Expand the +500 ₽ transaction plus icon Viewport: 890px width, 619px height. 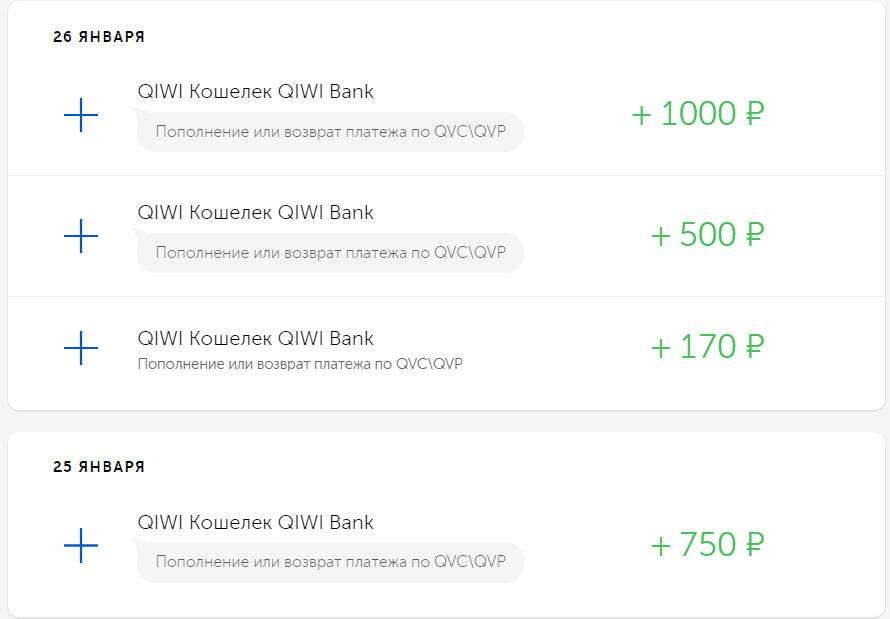point(81,236)
